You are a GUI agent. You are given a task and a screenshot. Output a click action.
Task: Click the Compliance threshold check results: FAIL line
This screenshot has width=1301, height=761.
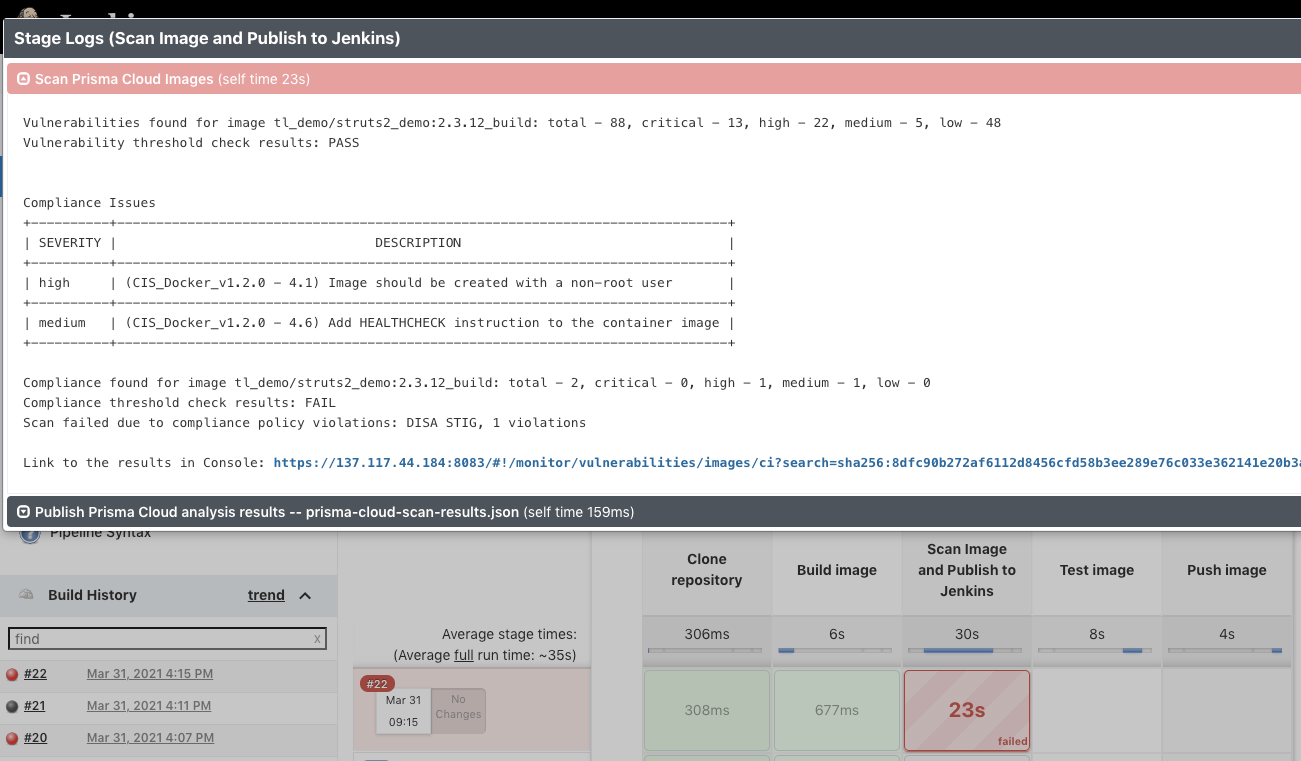179,403
